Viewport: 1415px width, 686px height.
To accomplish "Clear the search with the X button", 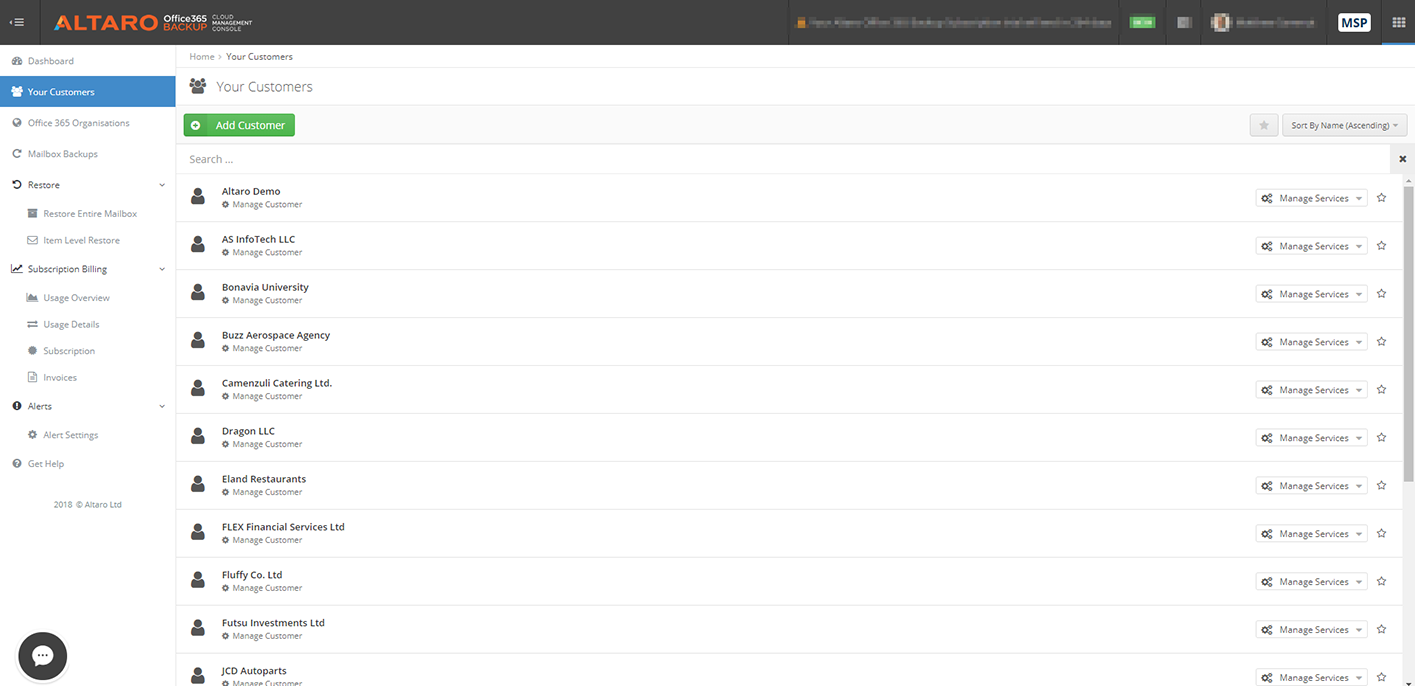I will (1402, 159).
